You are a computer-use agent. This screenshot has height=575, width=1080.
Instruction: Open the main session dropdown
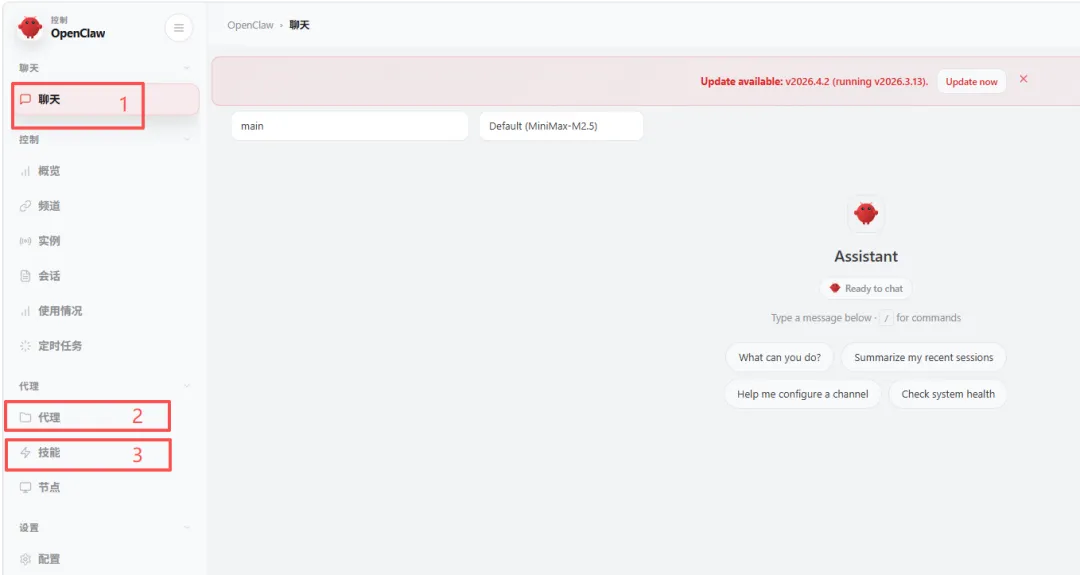click(x=350, y=126)
